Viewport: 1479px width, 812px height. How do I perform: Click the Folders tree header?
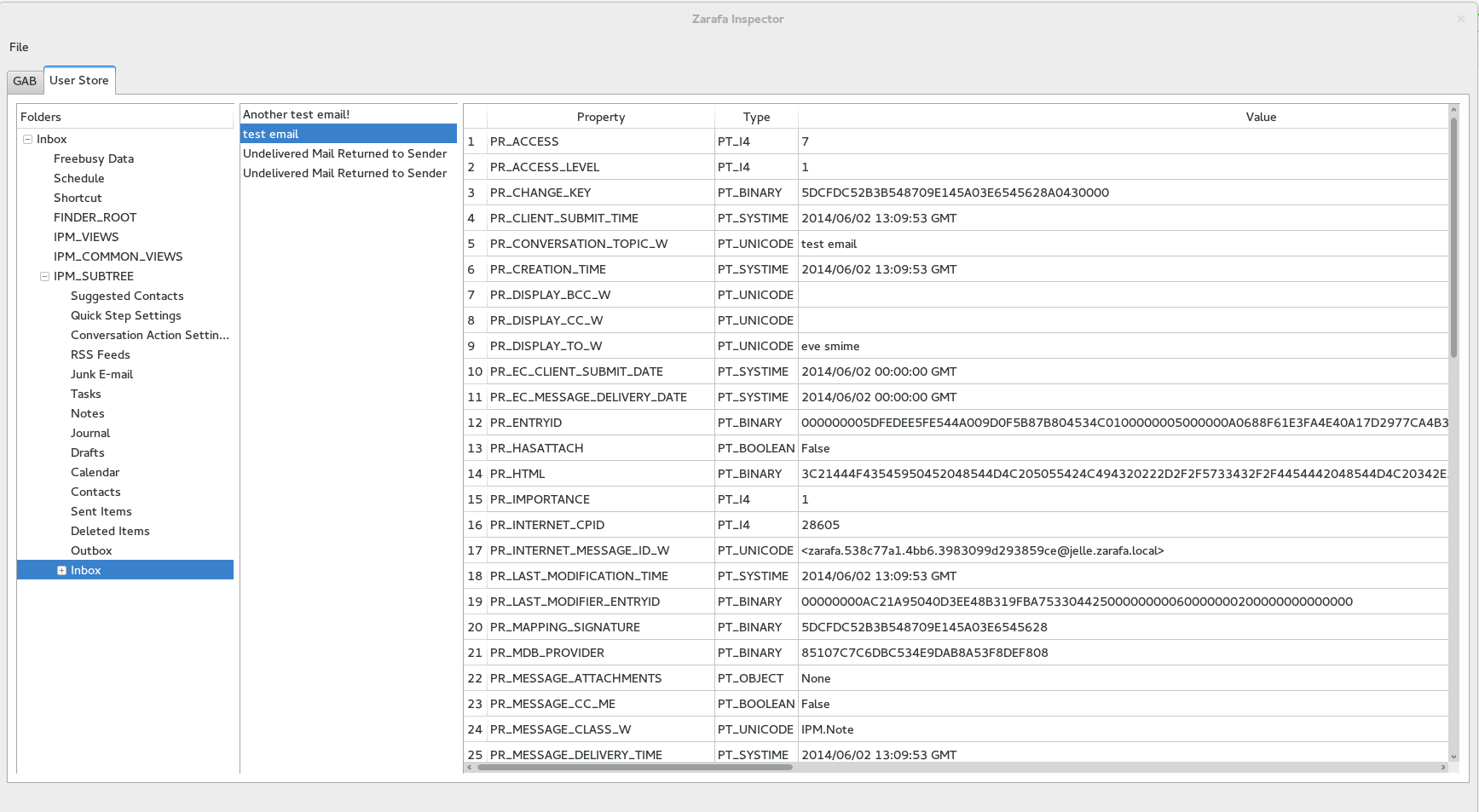pyautogui.click(x=125, y=117)
